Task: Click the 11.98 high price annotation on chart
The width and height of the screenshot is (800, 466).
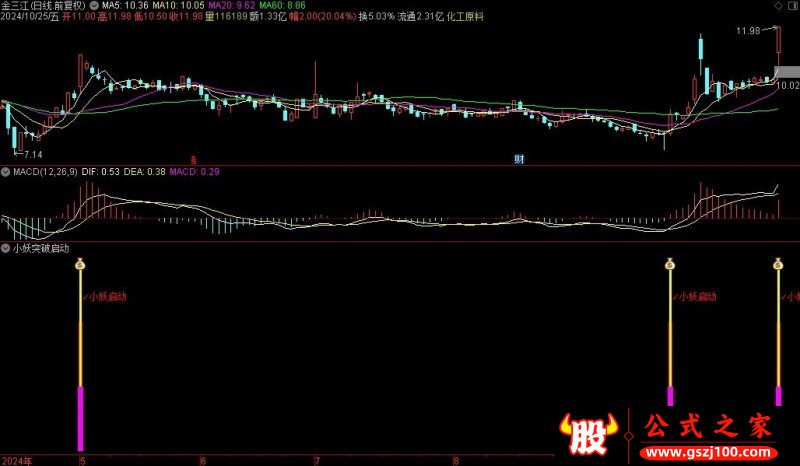Action: pos(748,31)
